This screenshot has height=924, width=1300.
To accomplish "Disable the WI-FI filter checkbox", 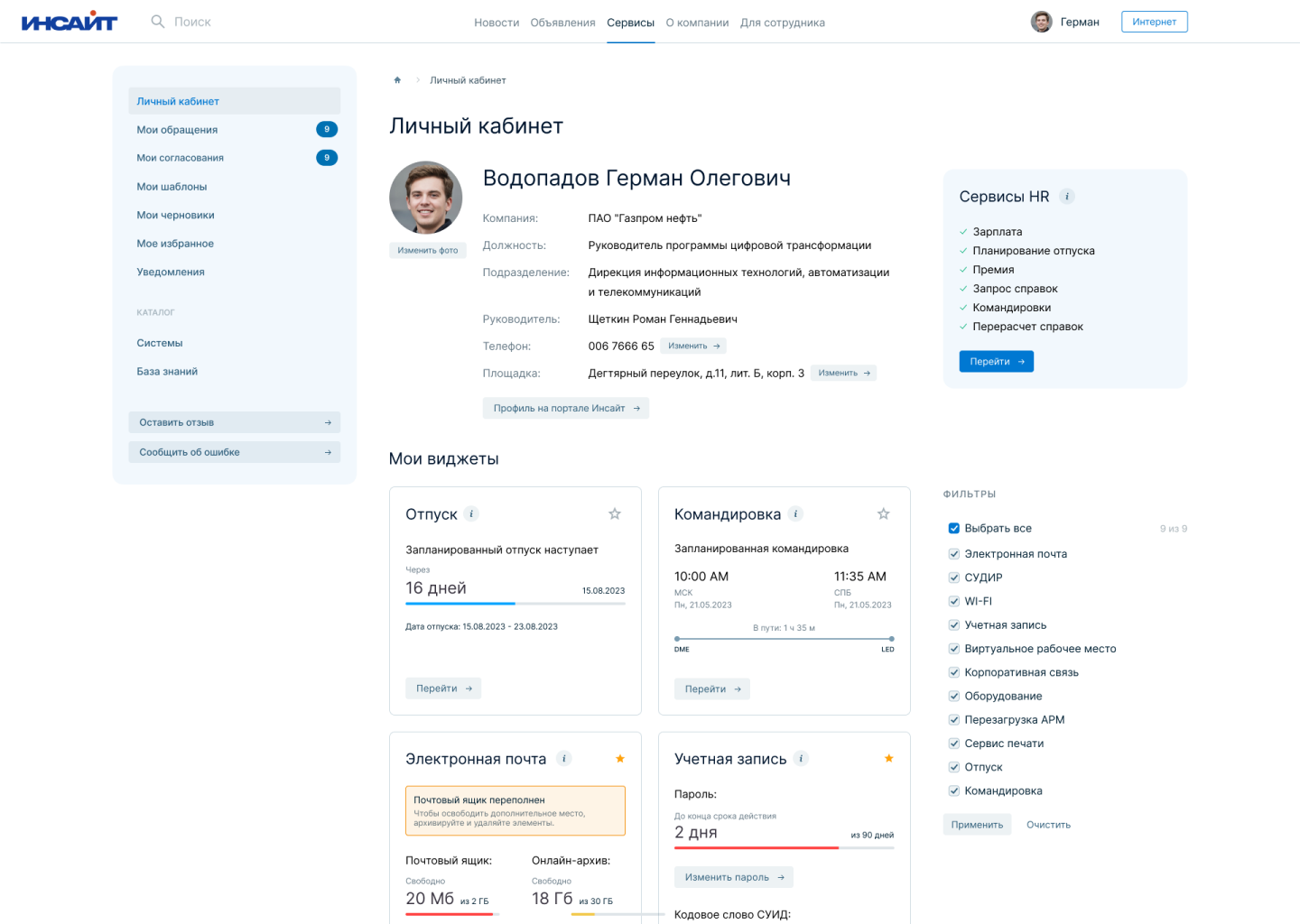I will [953, 602].
